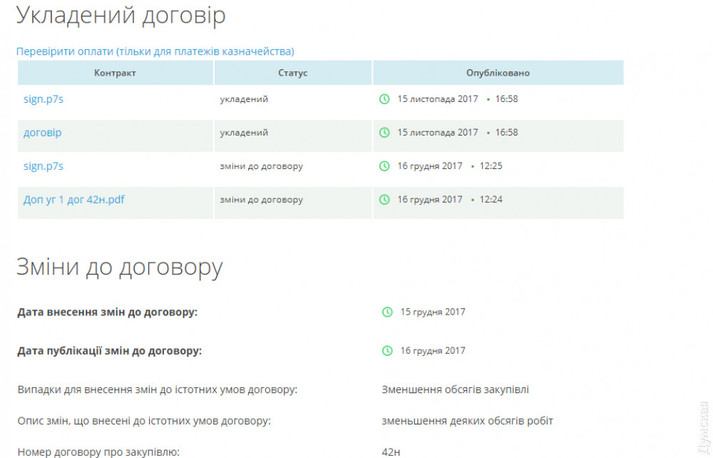713x458 pixels.
Task: Open the договір document link
Action: coord(43,132)
